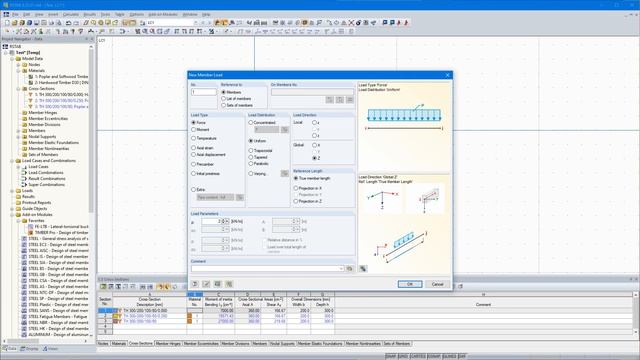This screenshot has height=360, width=640.
Task: Open the Sets of Members table tab
Action: coord(396,344)
